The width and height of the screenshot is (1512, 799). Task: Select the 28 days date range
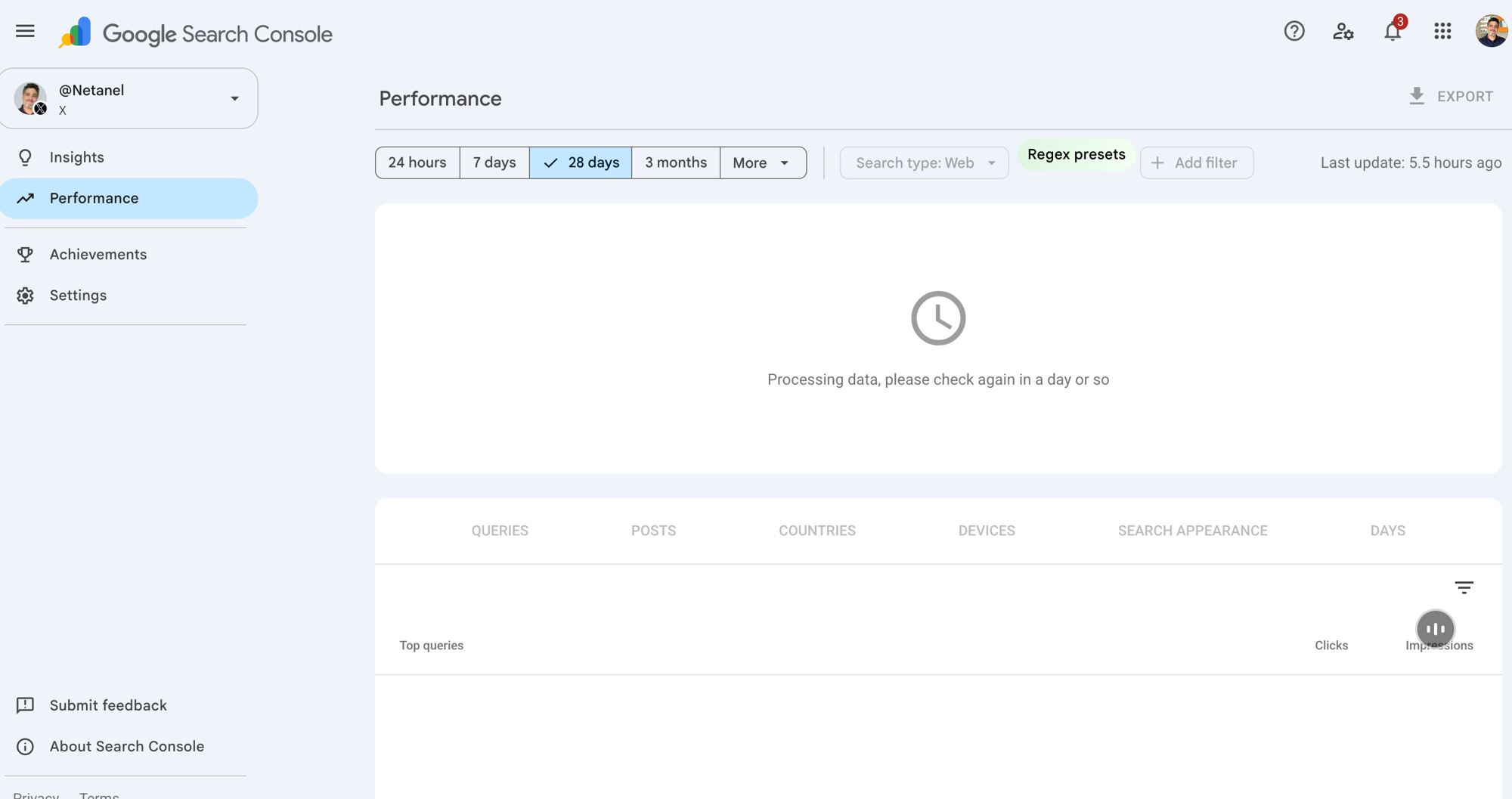coord(581,163)
